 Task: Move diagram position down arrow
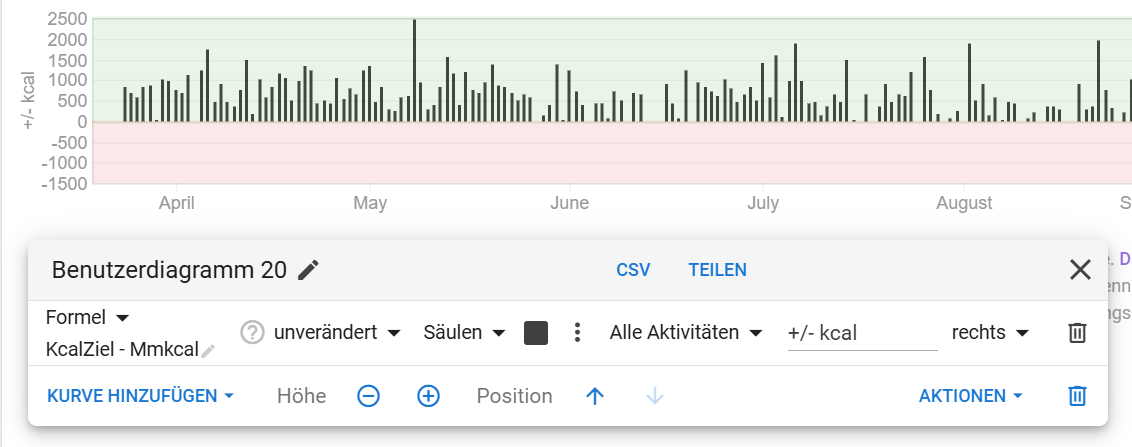pyautogui.click(x=655, y=396)
